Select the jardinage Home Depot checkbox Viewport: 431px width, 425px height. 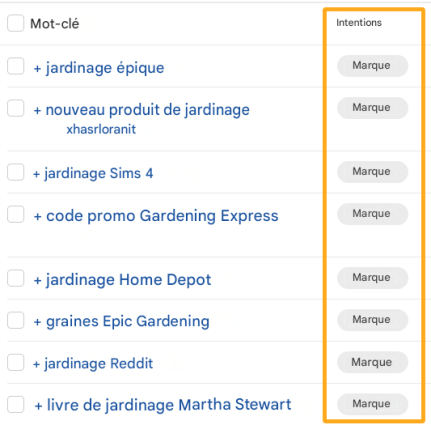(x=15, y=278)
